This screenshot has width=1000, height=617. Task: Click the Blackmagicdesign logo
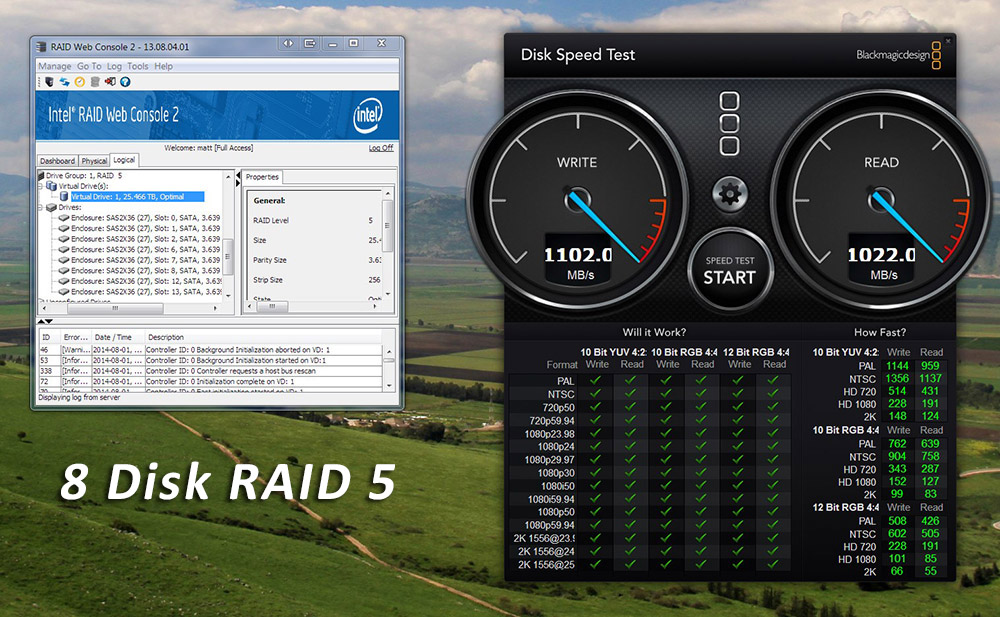[x=899, y=55]
